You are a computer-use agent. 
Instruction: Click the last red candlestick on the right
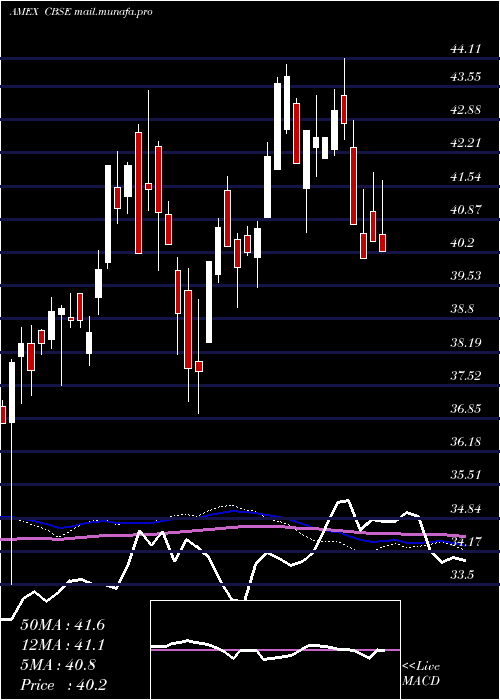tap(383, 242)
